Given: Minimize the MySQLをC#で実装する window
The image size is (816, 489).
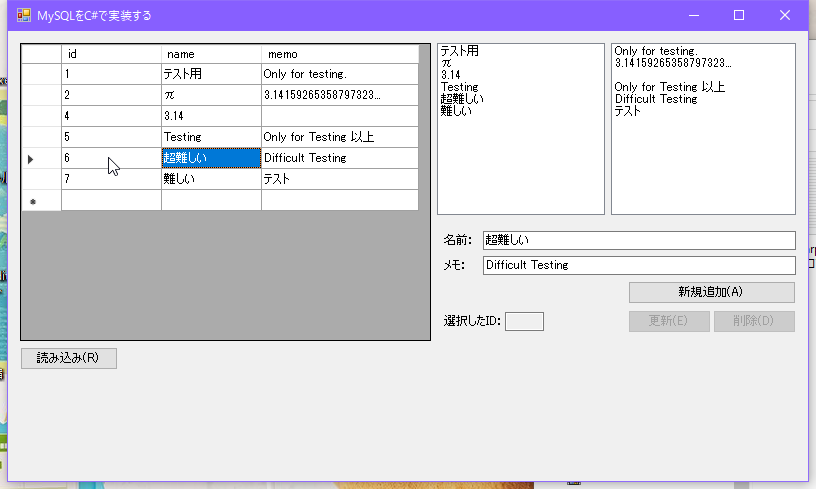Looking at the screenshot, I should tap(694, 15).
